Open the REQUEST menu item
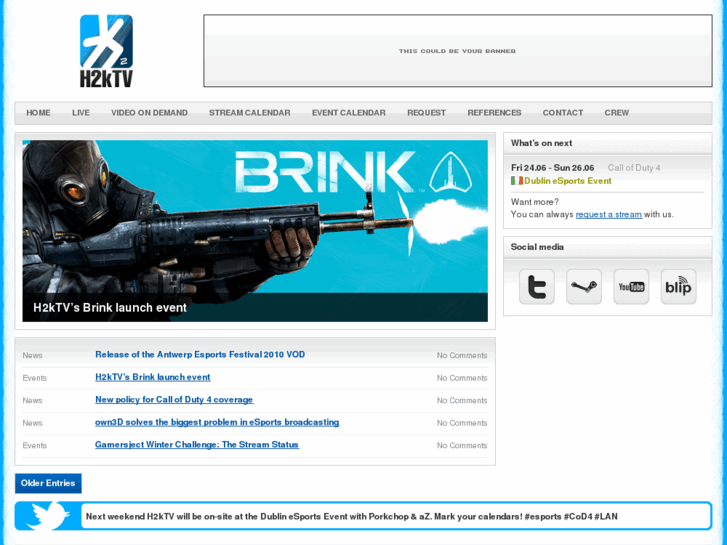Screen dimensions: 727x545 tap(426, 113)
